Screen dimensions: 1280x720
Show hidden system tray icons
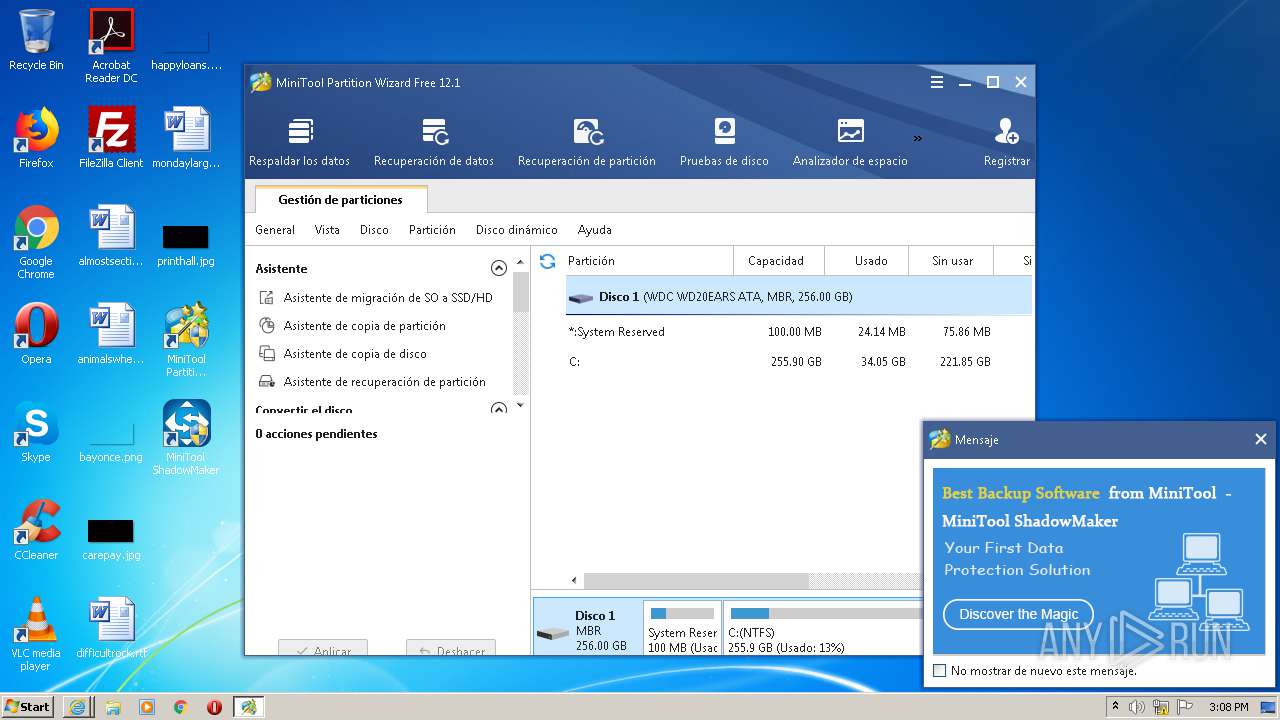[1115, 707]
